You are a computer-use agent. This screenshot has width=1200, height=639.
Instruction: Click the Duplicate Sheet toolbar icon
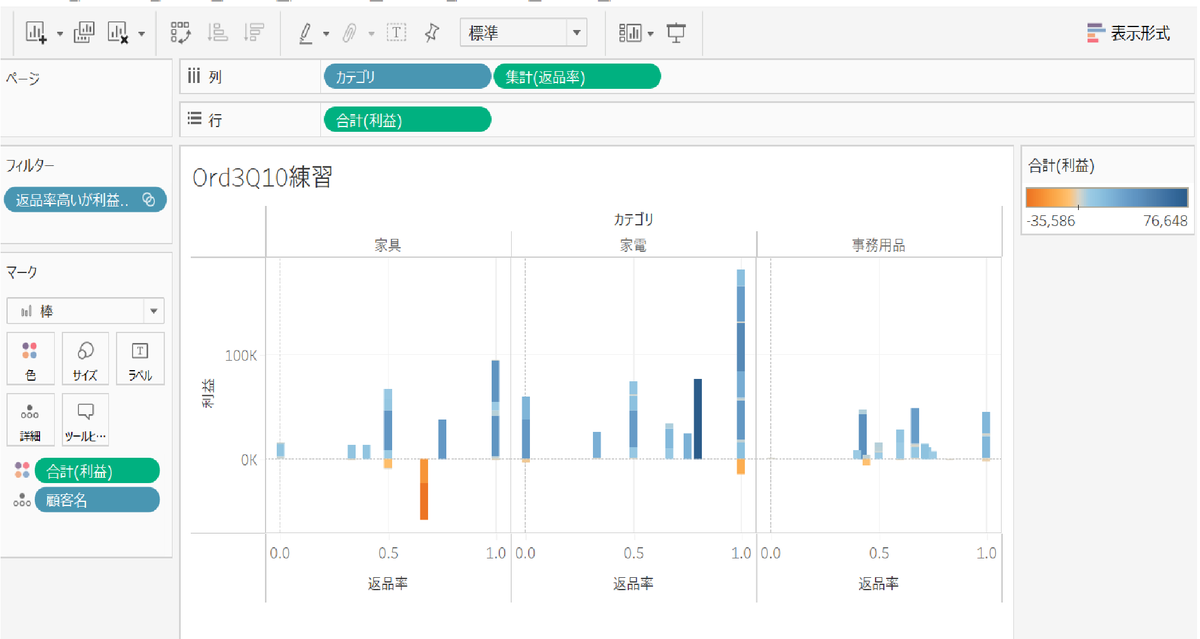click(x=84, y=33)
